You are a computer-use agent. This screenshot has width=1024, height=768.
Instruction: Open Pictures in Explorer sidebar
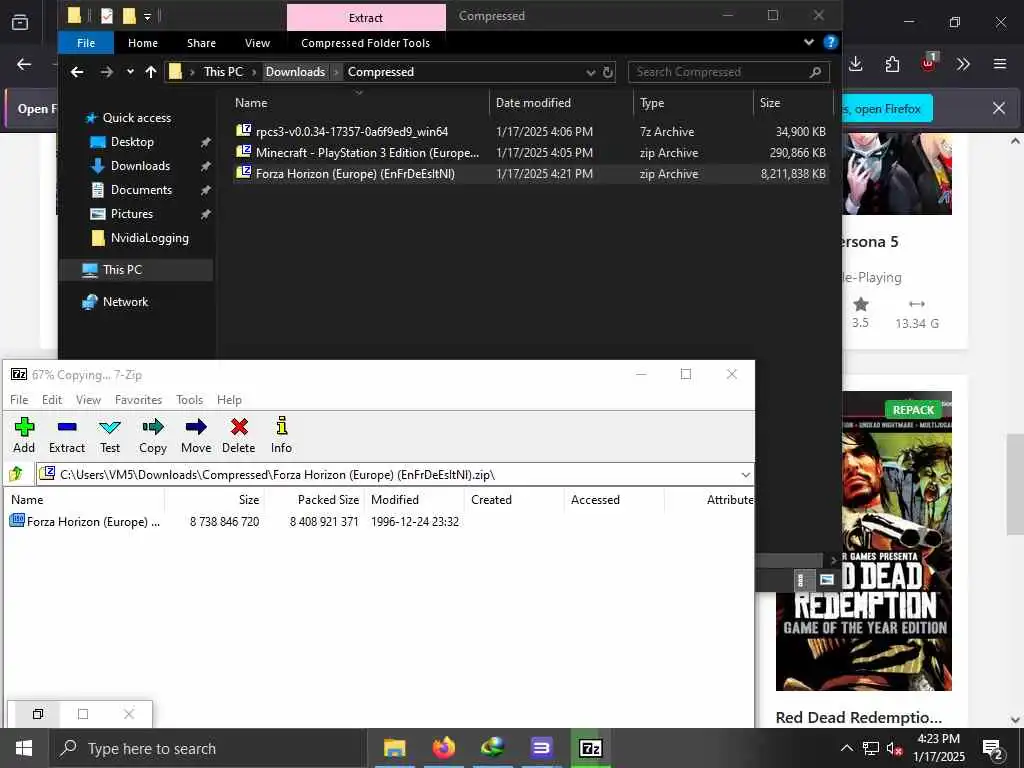click(x=131, y=214)
